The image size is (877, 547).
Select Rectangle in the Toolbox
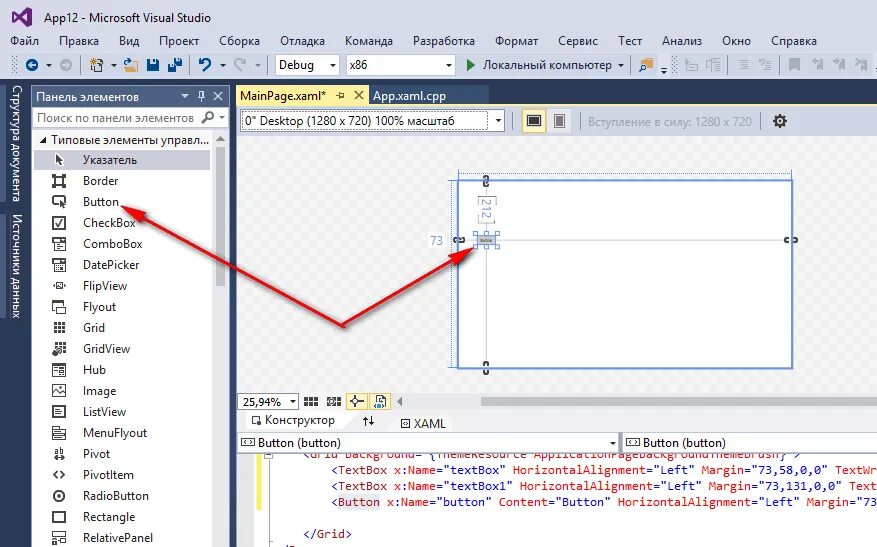click(122, 517)
